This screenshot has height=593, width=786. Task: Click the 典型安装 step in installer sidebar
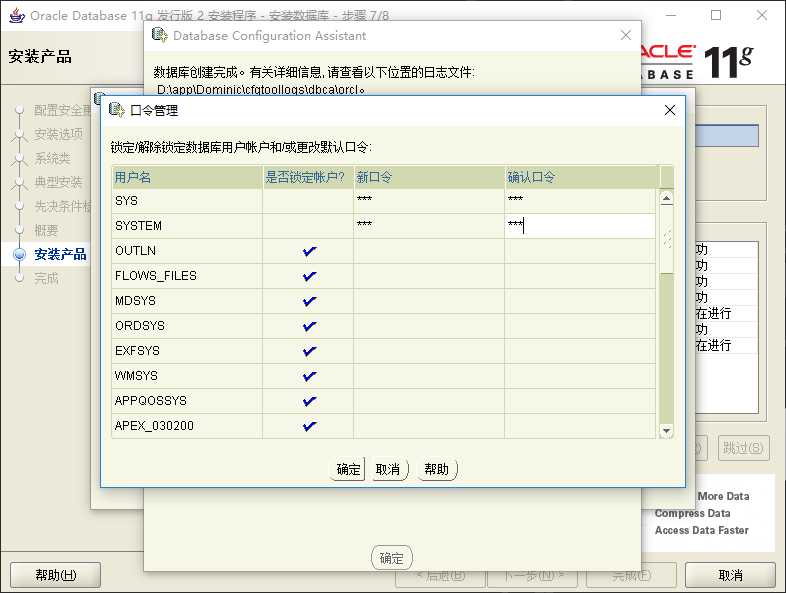click(x=58, y=182)
